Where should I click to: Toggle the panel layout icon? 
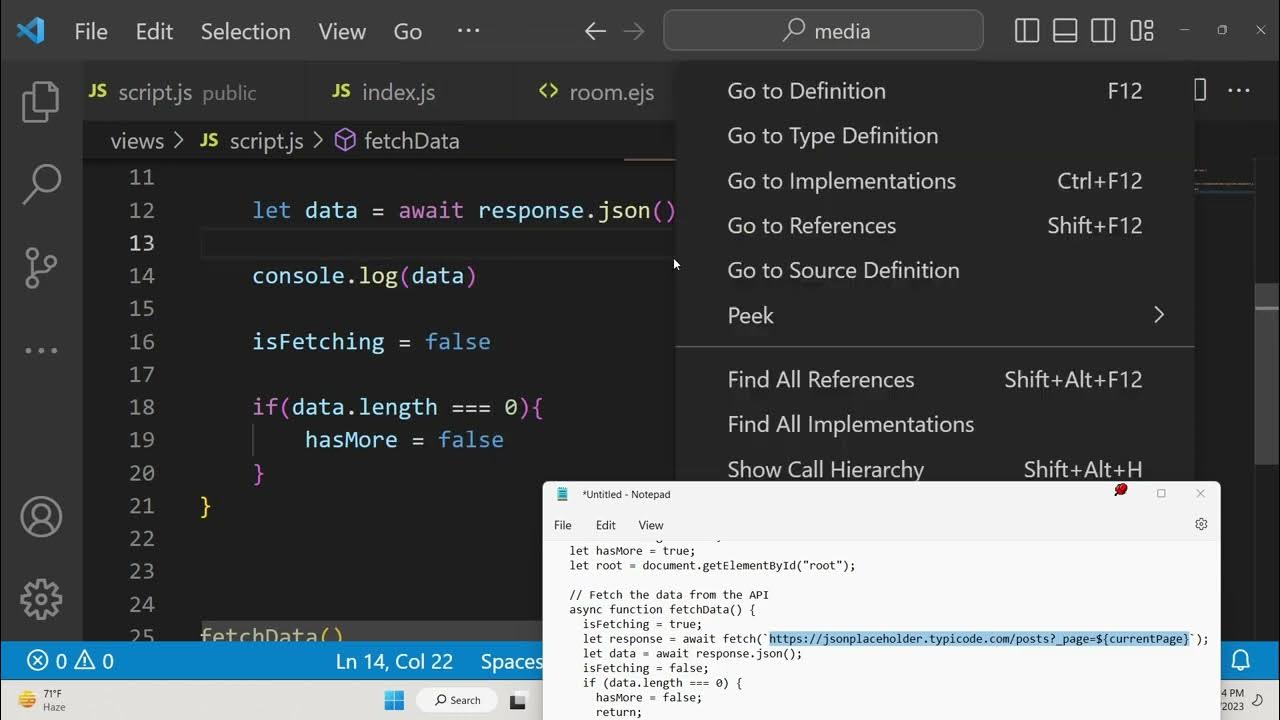tap(1065, 31)
